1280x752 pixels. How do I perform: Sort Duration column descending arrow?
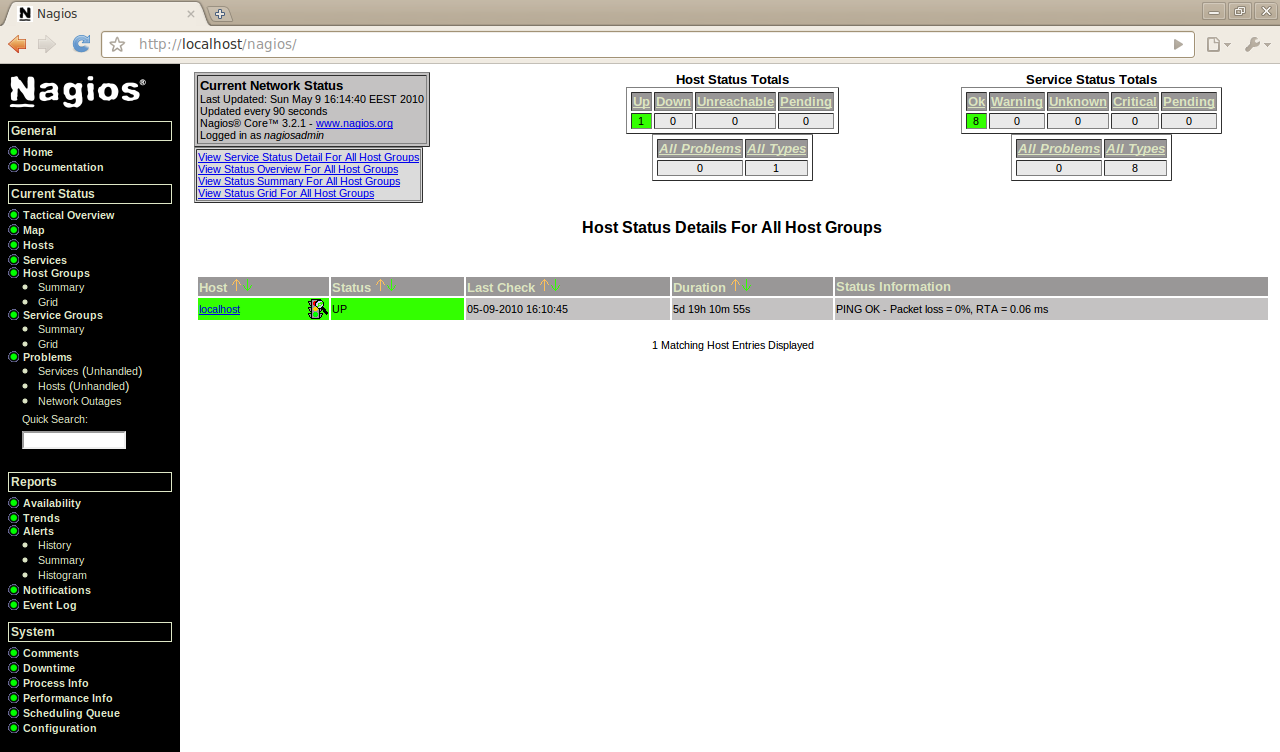(746, 286)
